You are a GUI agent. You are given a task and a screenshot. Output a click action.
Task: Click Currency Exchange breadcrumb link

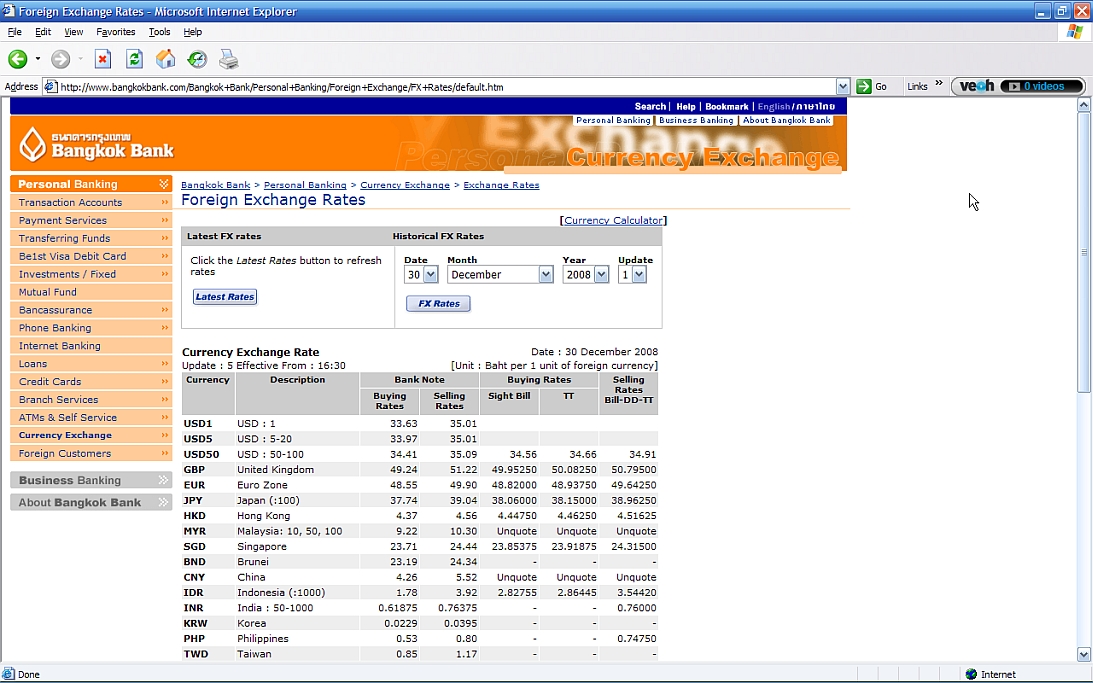point(404,185)
